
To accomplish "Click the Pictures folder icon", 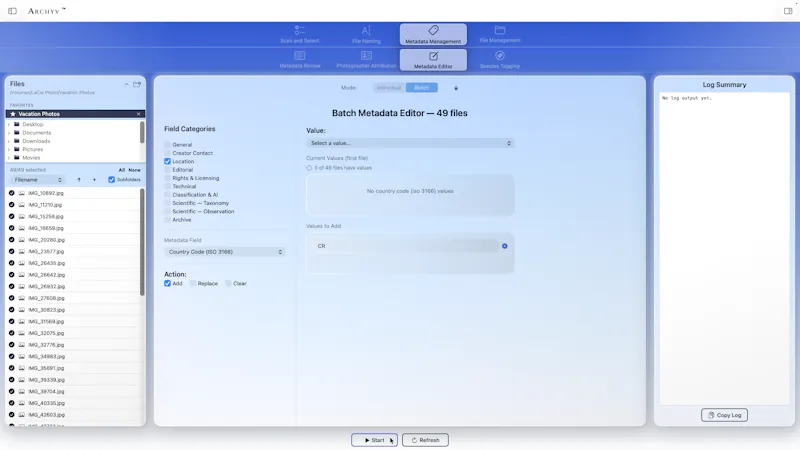I will (17, 149).
